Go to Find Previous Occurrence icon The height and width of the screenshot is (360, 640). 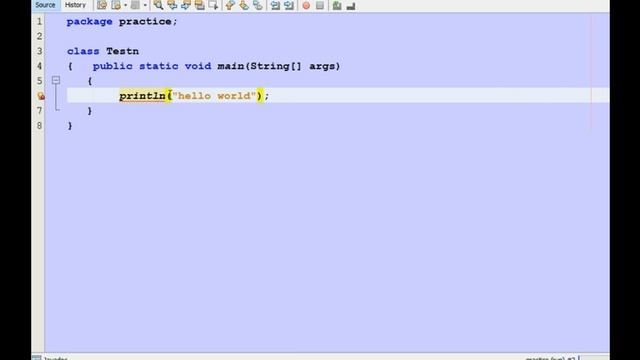(x=172, y=5)
